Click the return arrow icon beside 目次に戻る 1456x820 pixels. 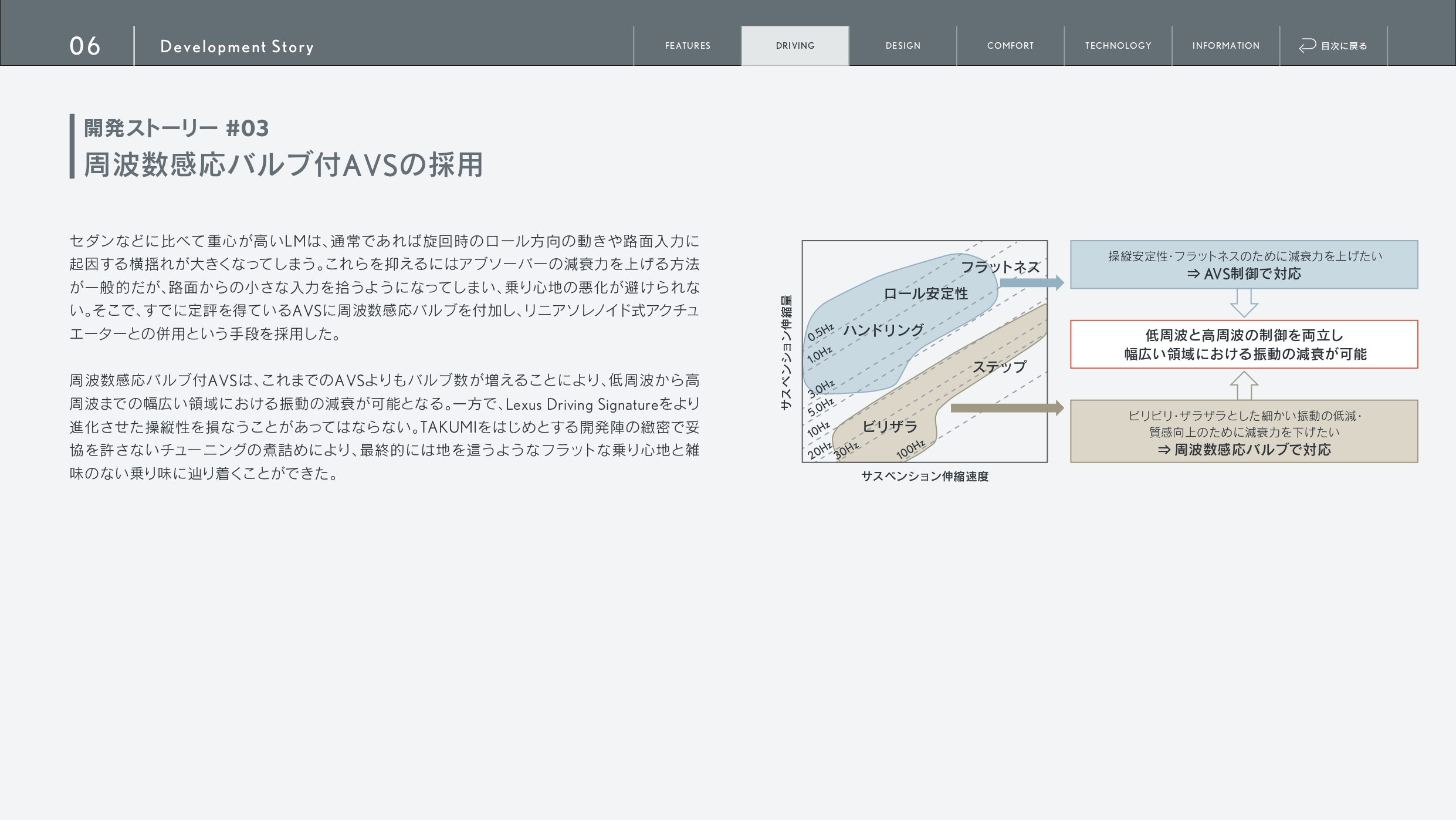point(1307,45)
